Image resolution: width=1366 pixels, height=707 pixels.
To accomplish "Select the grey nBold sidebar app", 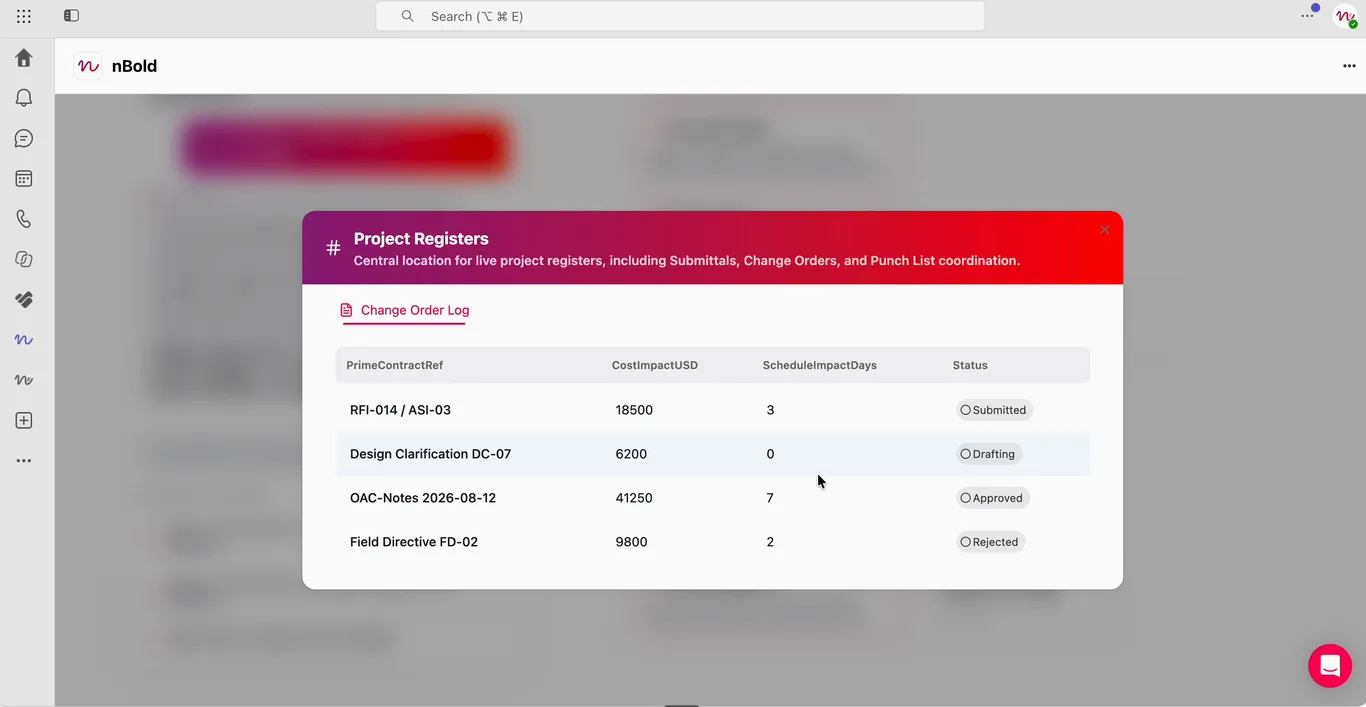I will (x=24, y=380).
